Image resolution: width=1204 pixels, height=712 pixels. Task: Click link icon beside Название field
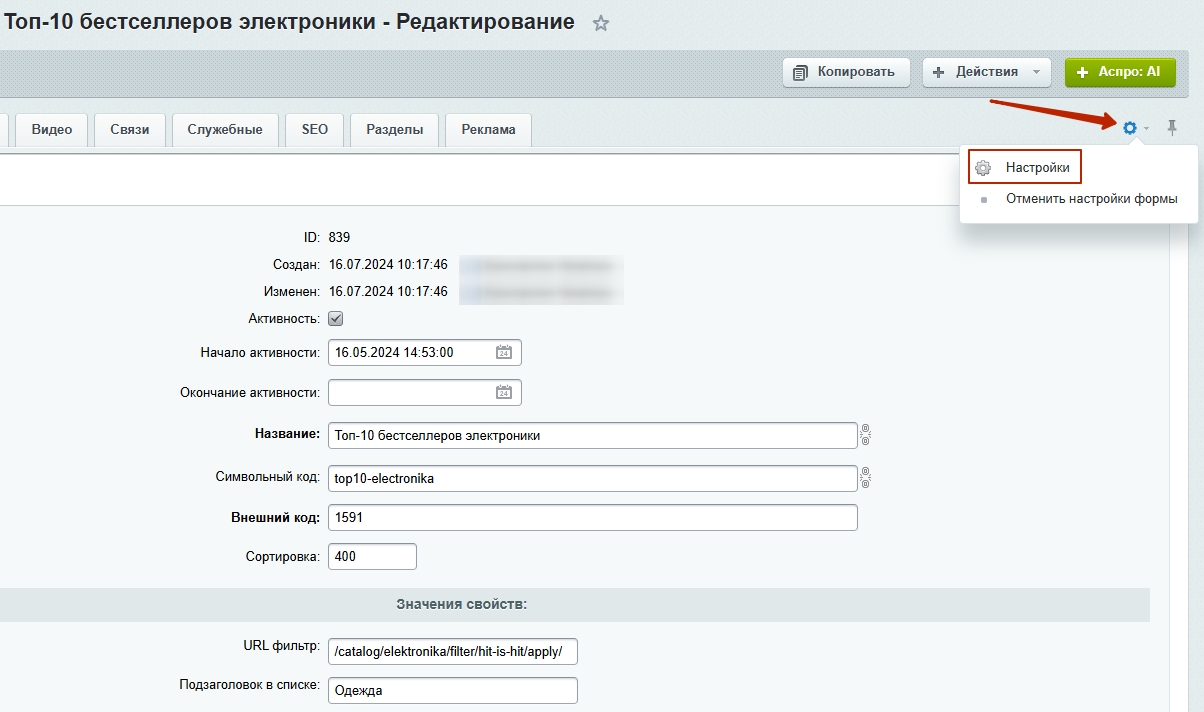[x=866, y=435]
